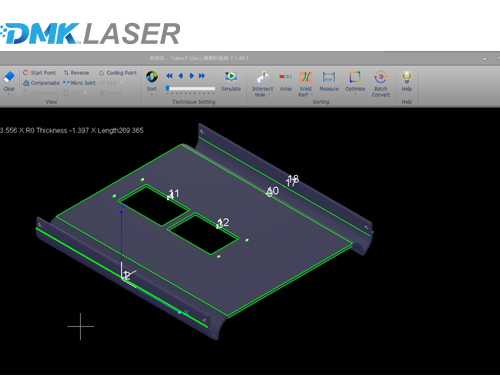
Task: Click the DMK LASER logo
Action: pyautogui.click(x=90, y=34)
